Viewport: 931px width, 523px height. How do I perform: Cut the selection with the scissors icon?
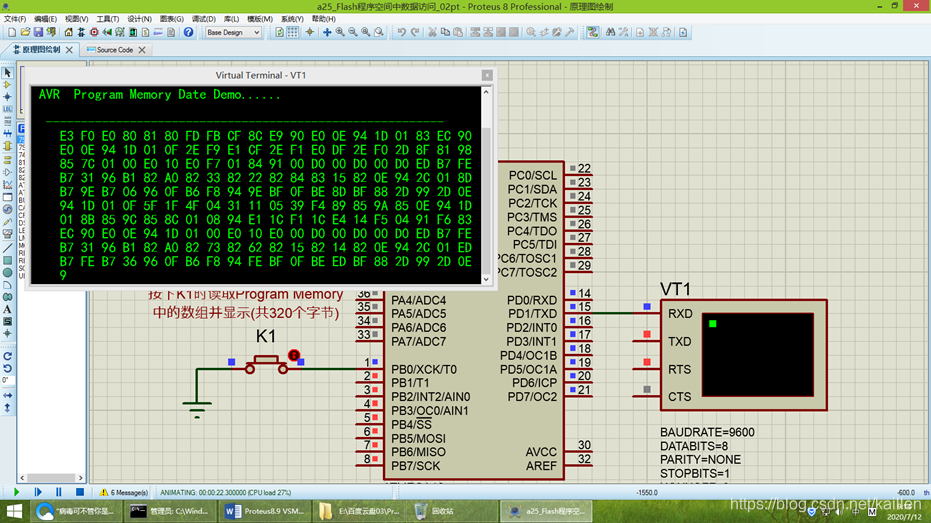[432, 32]
